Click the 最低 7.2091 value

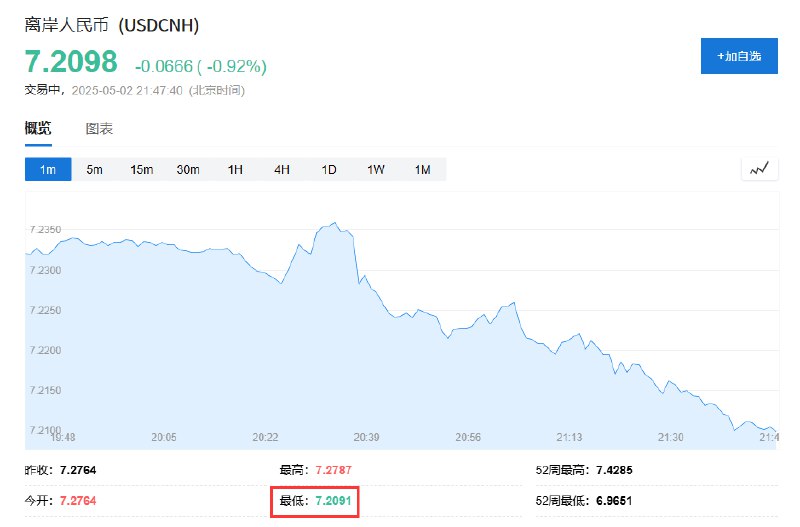(x=333, y=501)
